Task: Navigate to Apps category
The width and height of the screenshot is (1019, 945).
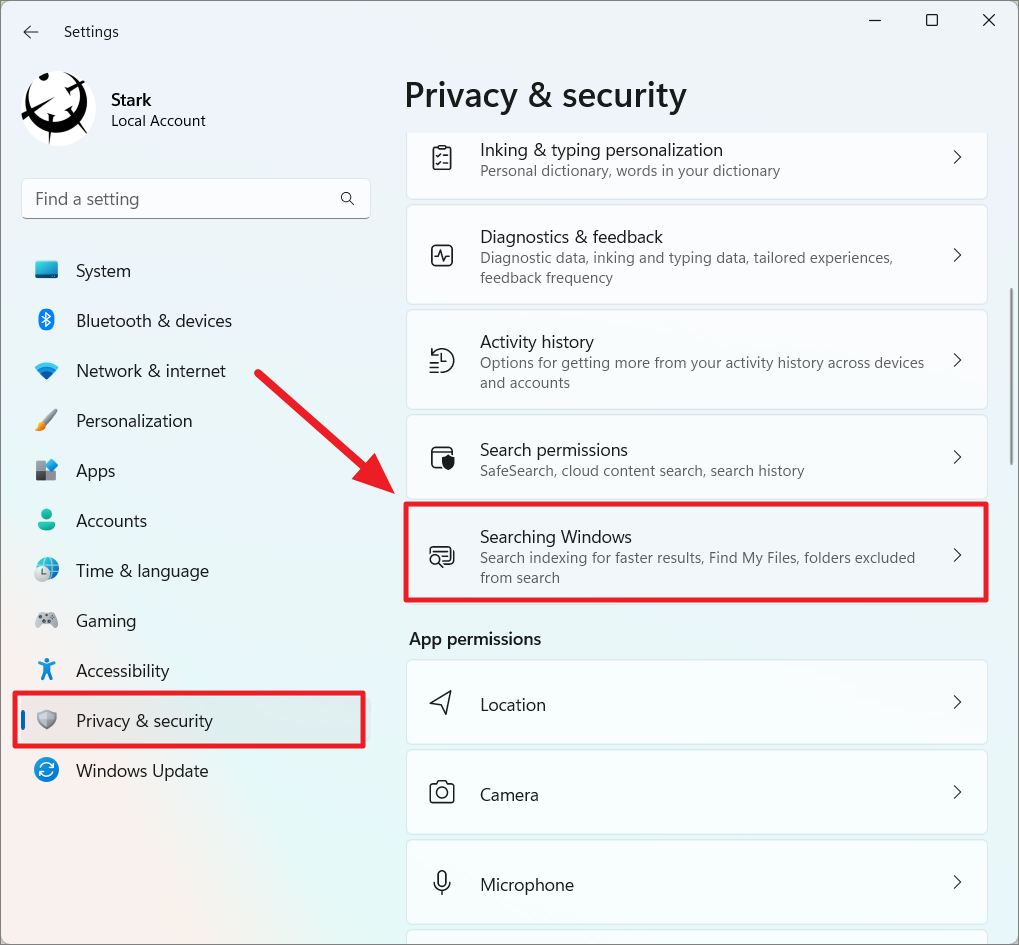Action: pyautogui.click(x=96, y=471)
